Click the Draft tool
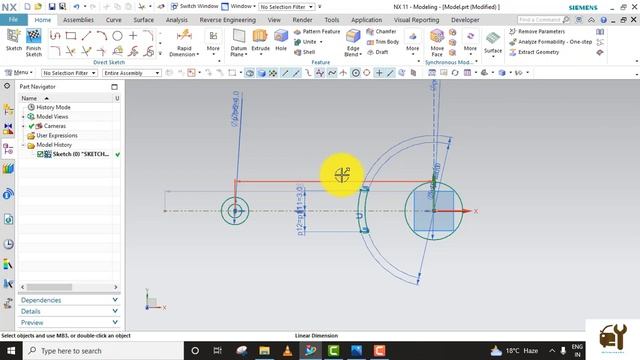 pyautogui.click(x=378, y=52)
